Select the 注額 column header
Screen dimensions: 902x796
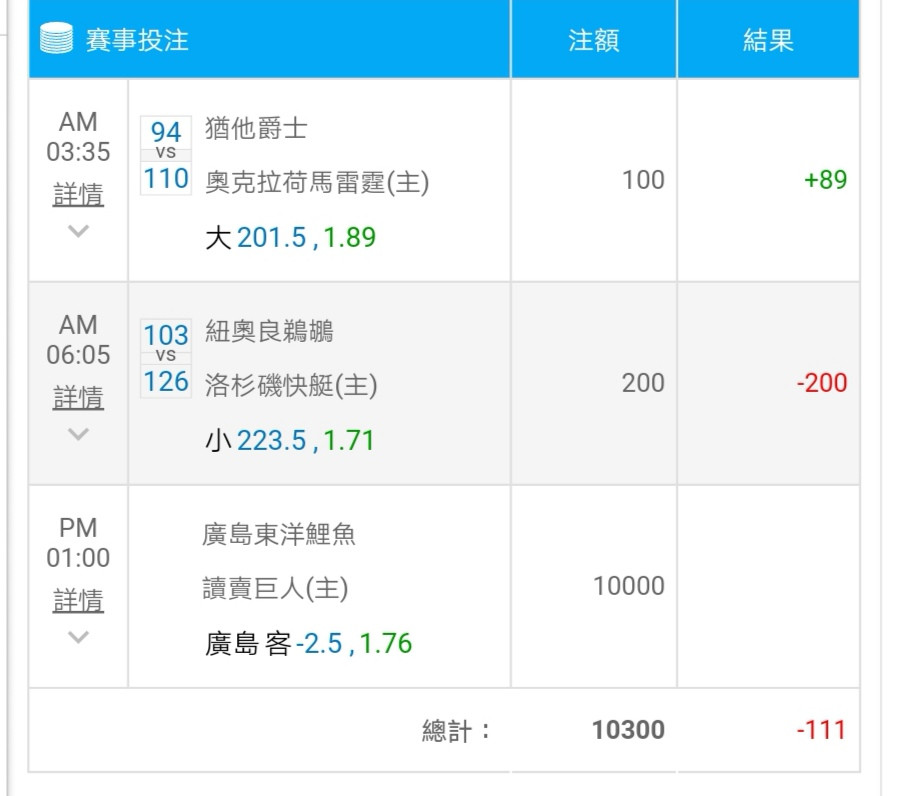(x=594, y=40)
